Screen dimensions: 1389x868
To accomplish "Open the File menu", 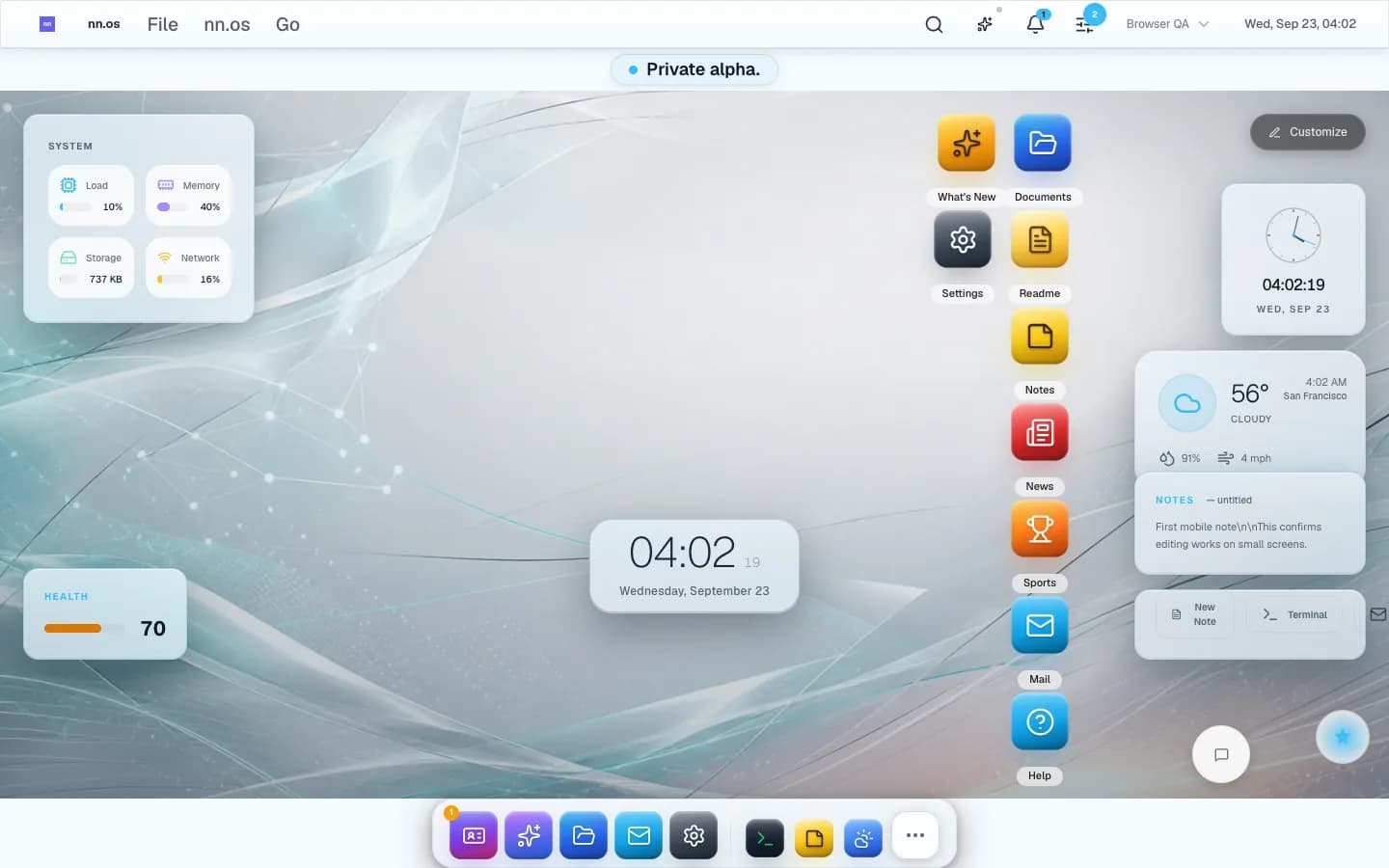I will pyautogui.click(x=162, y=24).
